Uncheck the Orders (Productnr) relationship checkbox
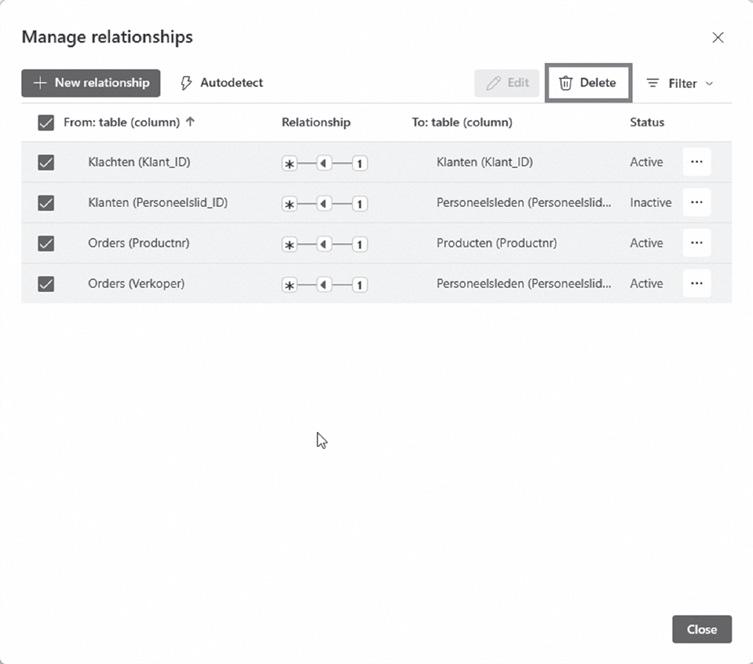This screenshot has height=664, width=753. coord(45,243)
